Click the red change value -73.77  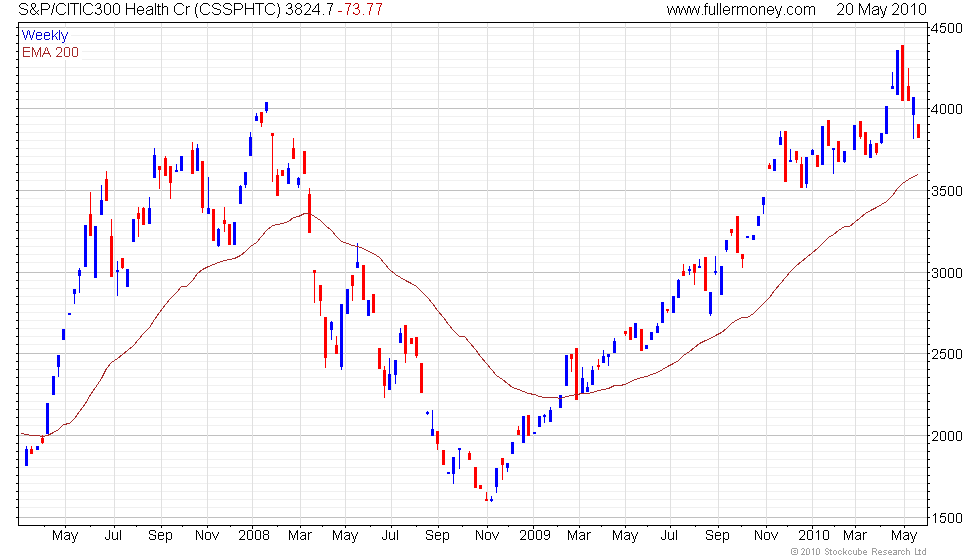[x=360, y=9]
